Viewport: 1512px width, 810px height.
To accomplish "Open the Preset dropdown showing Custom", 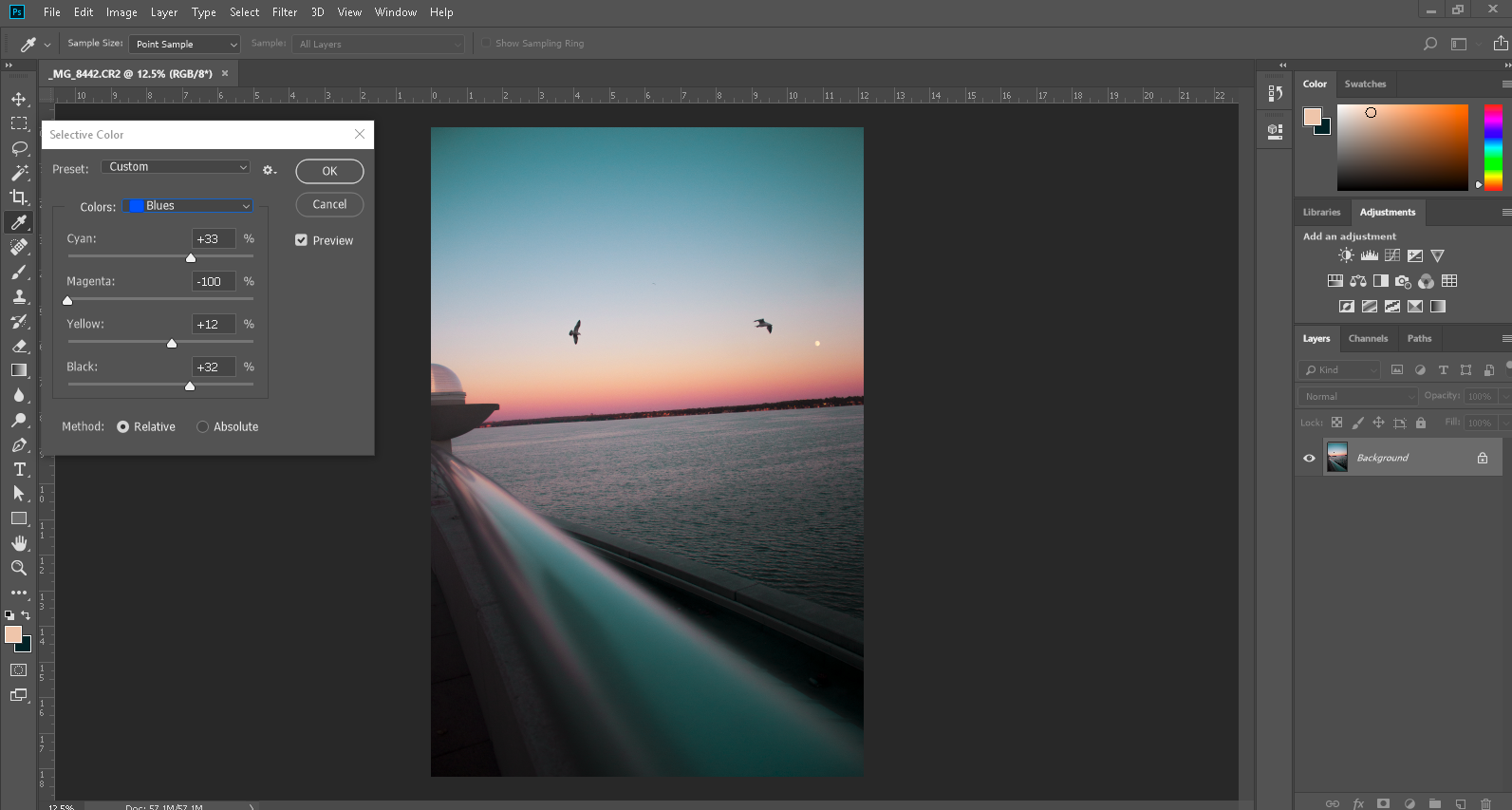I will click(x=176, y=167).
